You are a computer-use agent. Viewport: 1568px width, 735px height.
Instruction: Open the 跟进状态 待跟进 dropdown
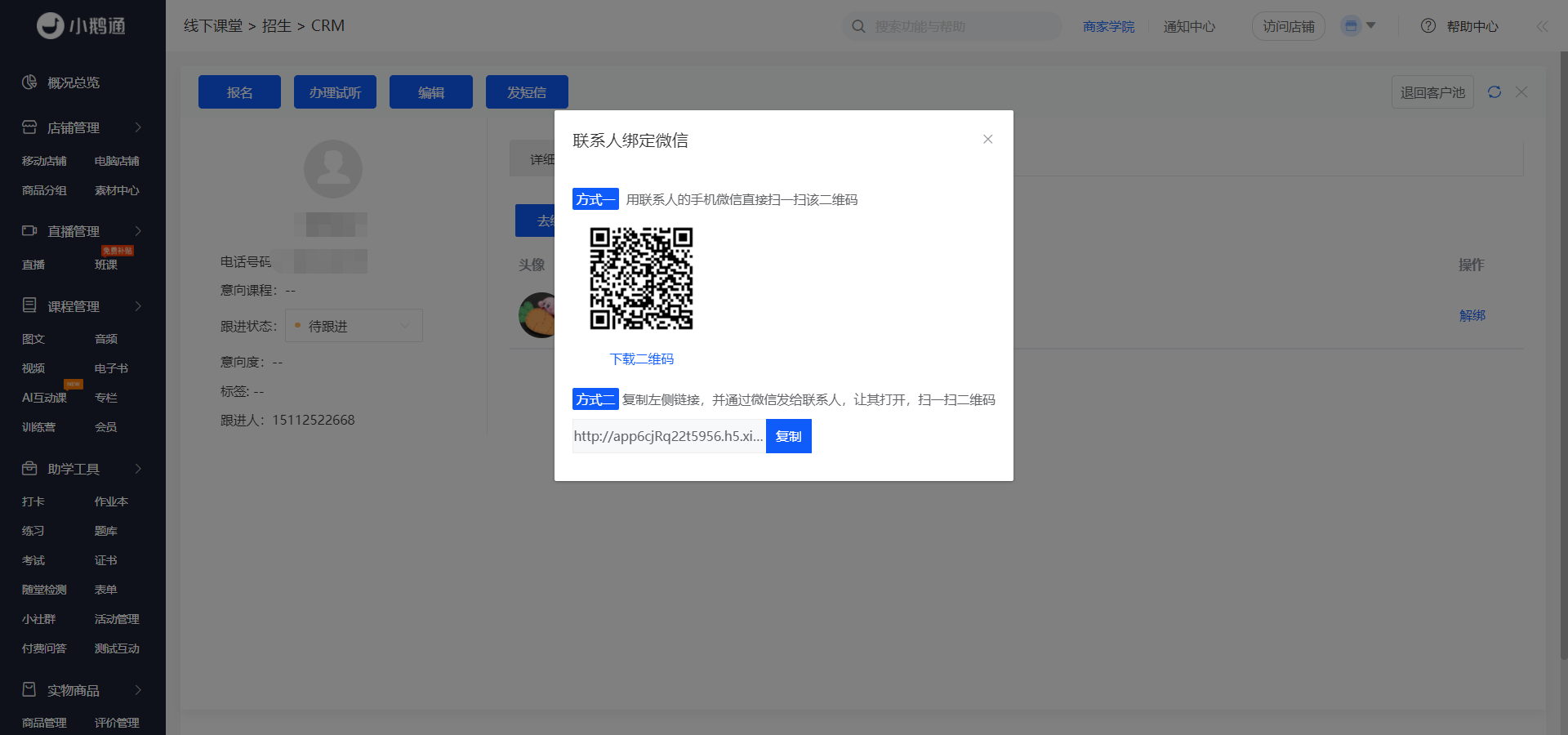coord(354,326)
